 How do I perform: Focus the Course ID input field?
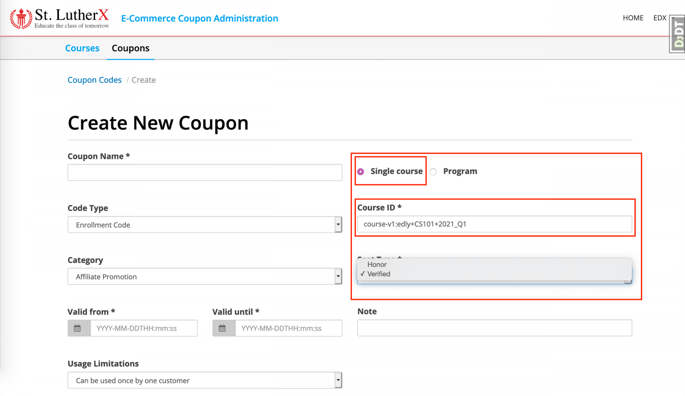pyautogui.click(x=495, y=224)
